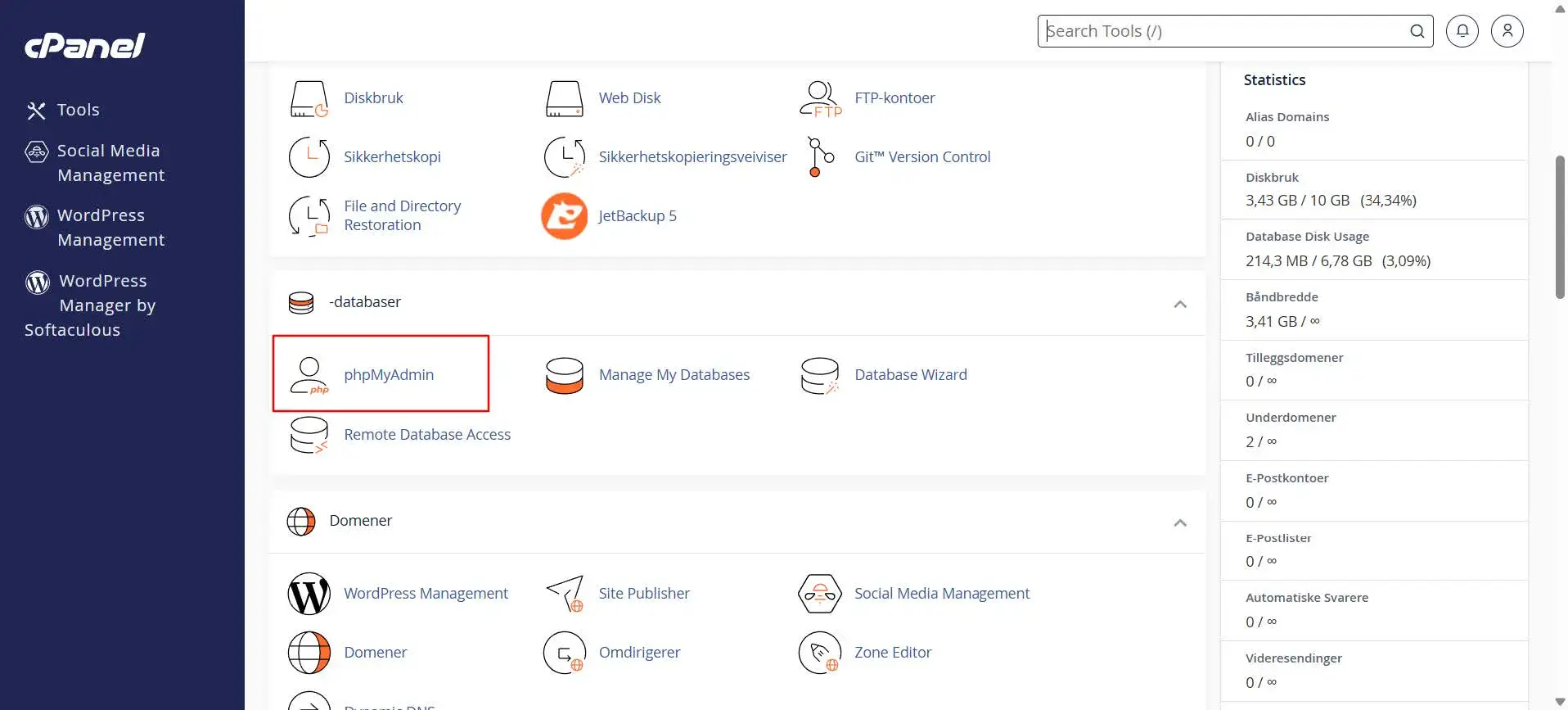Open the Remote Database Access link
Viewport: 1568px width, 710px height.
[x=427, y=435]
